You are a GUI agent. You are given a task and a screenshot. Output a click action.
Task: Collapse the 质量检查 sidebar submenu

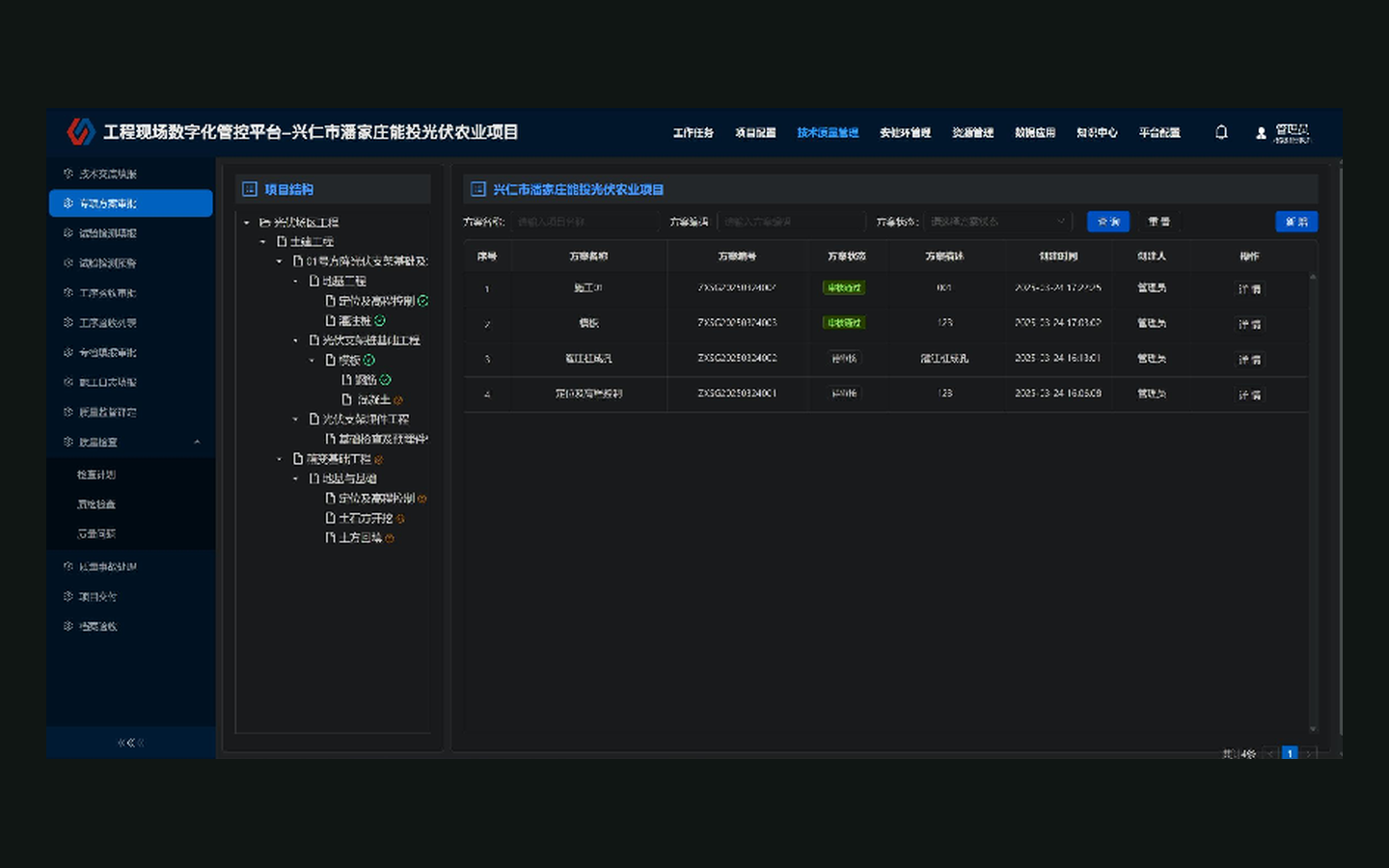point(197,442)
